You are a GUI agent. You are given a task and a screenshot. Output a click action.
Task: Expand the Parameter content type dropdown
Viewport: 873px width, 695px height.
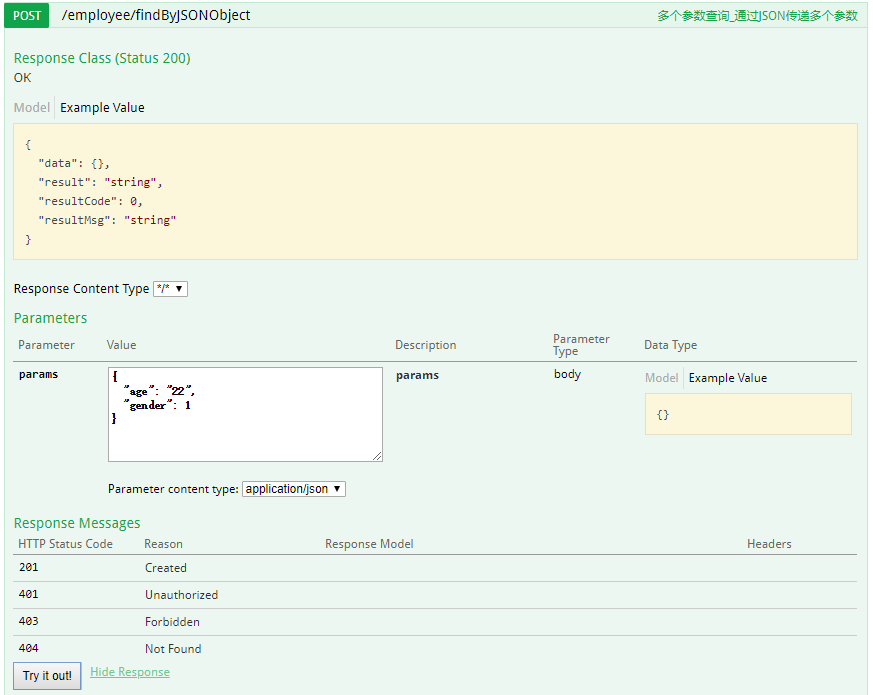294,489
